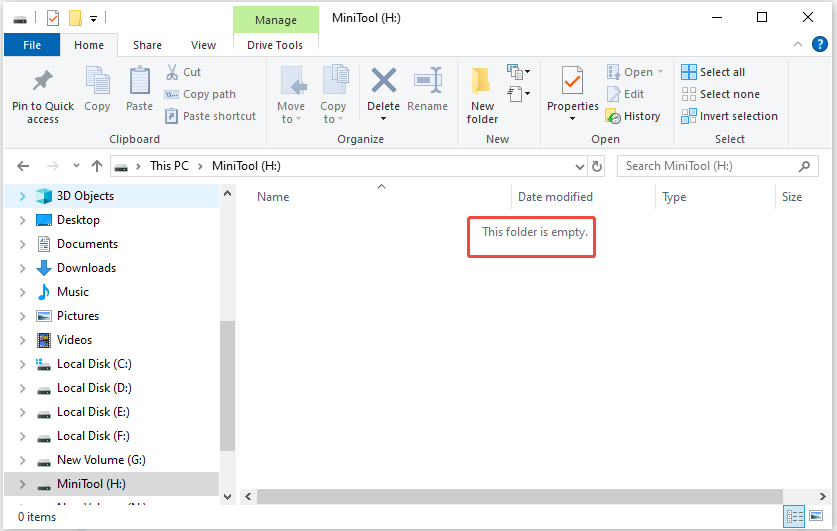The width and height of the screenshot is (837, 531).
Task: Expand Local Disk (C:) node
Action: (x=22, y=364)
